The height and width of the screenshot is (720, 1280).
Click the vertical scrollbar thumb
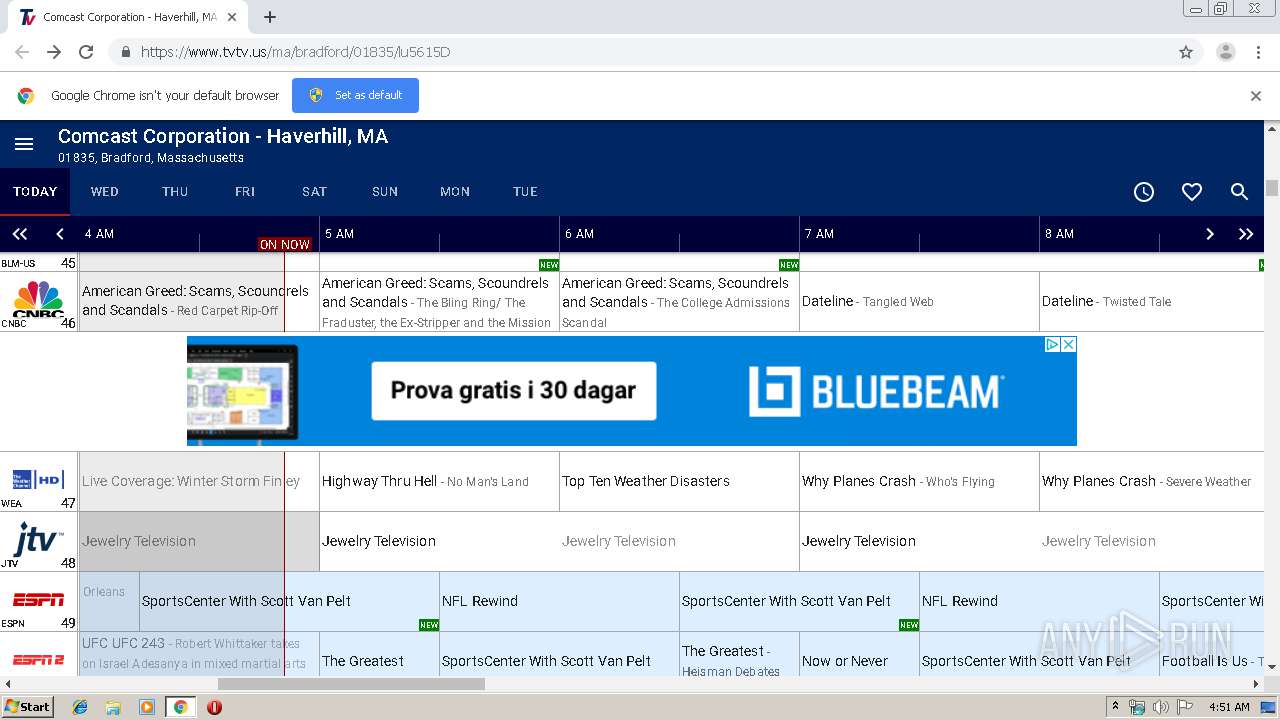(1272, 188)
